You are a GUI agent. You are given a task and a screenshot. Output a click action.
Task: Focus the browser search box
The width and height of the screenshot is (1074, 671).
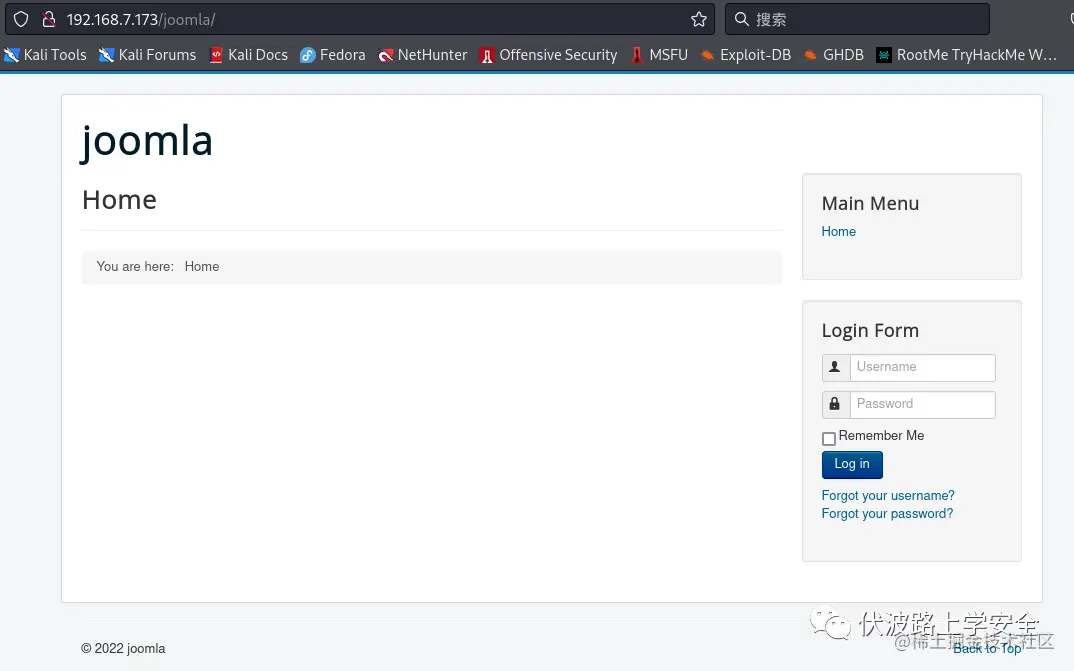click(858, 19)
